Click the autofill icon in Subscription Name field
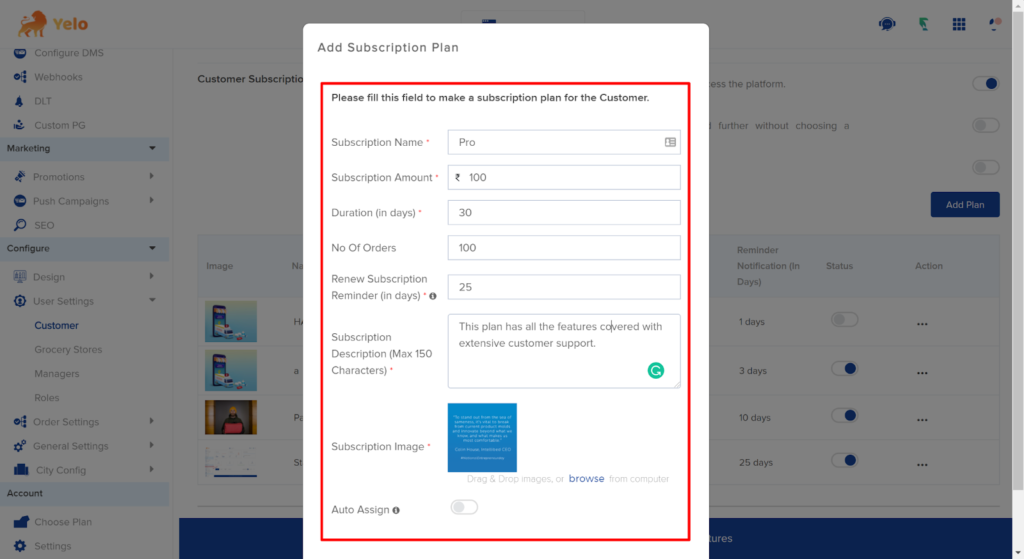Image resolution: width=1024 pixels, height=559 pixels. pos(670,142)
